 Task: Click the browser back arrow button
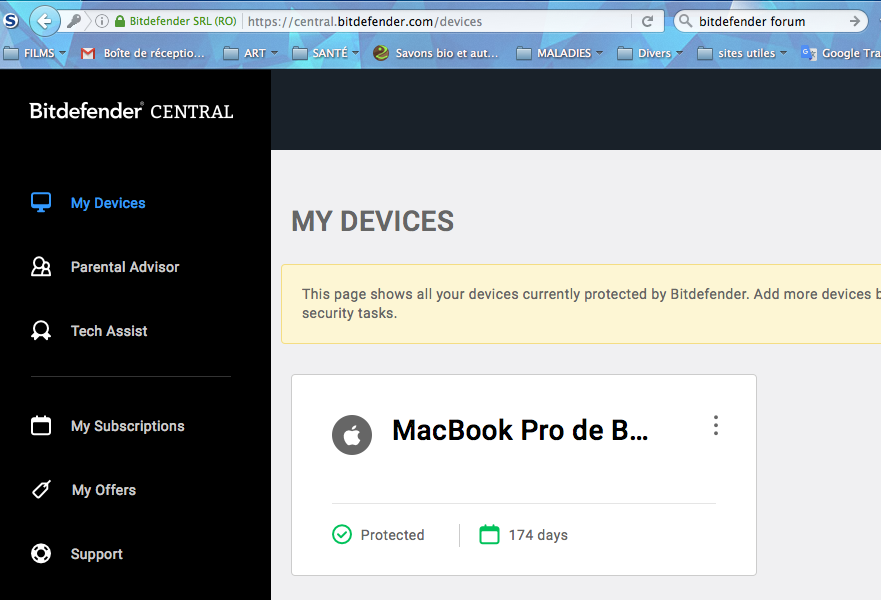pyautogui.click(x=44, y=21)
